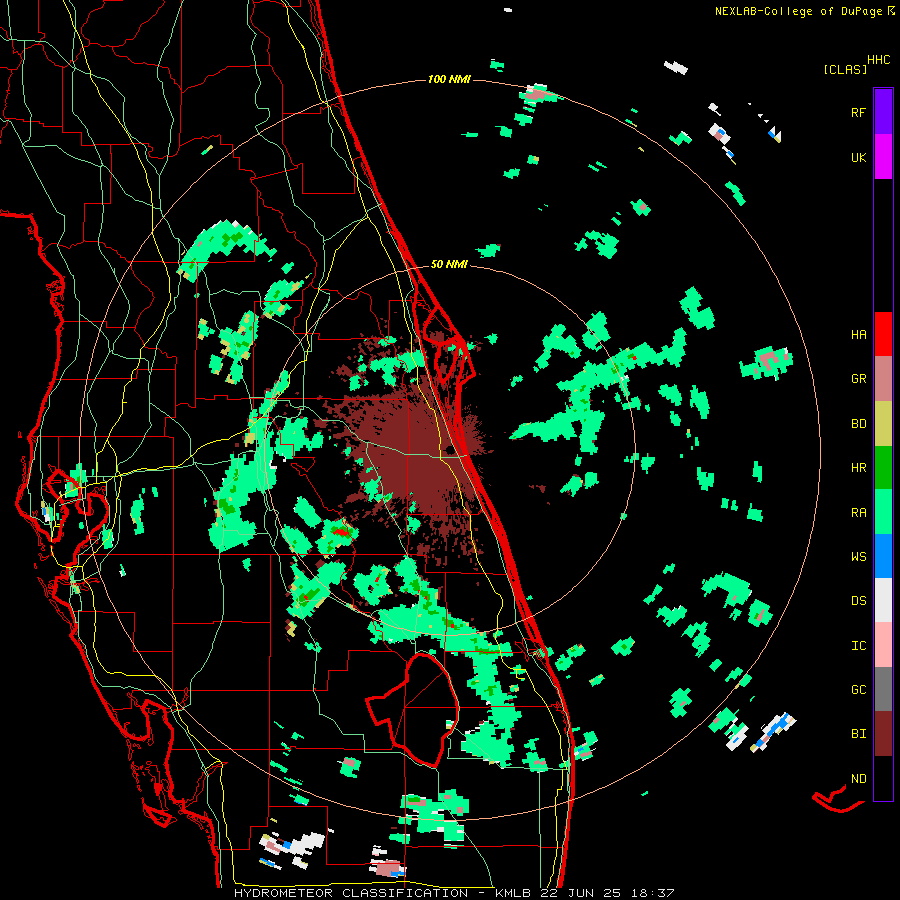Click the GC legend label
The height and width of the screenshot is (900, 900).
click(x=858, y=690)
